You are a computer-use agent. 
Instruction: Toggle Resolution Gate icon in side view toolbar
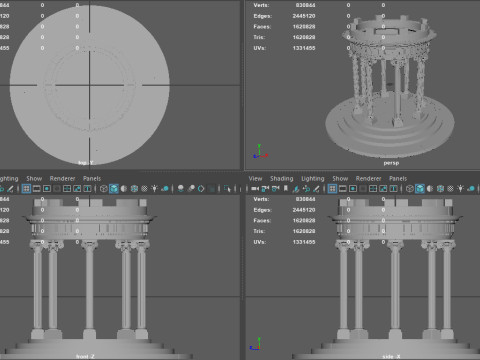pyautogui.click(x=353, y=189)
